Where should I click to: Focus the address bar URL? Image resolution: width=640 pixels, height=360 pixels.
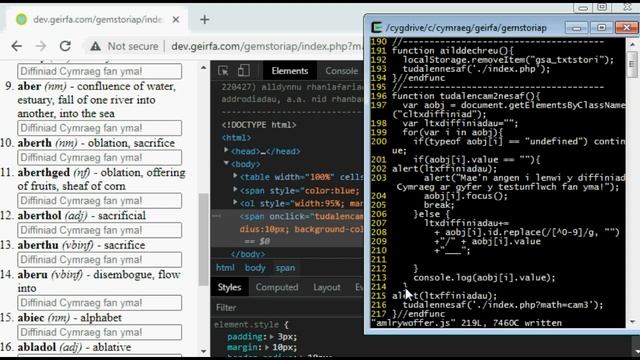click(267, 46)
